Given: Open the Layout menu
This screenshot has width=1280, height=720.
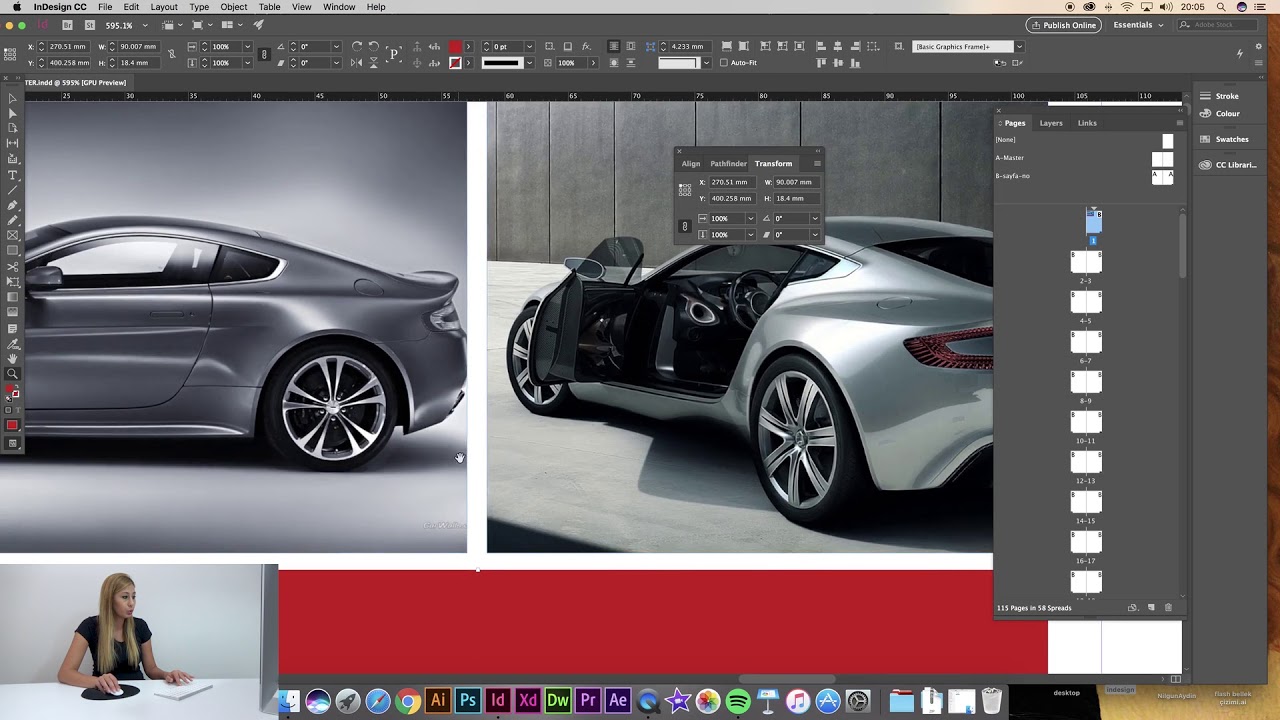Looking at the screenshot, I should pyautogui.click(x=164, y=7).
